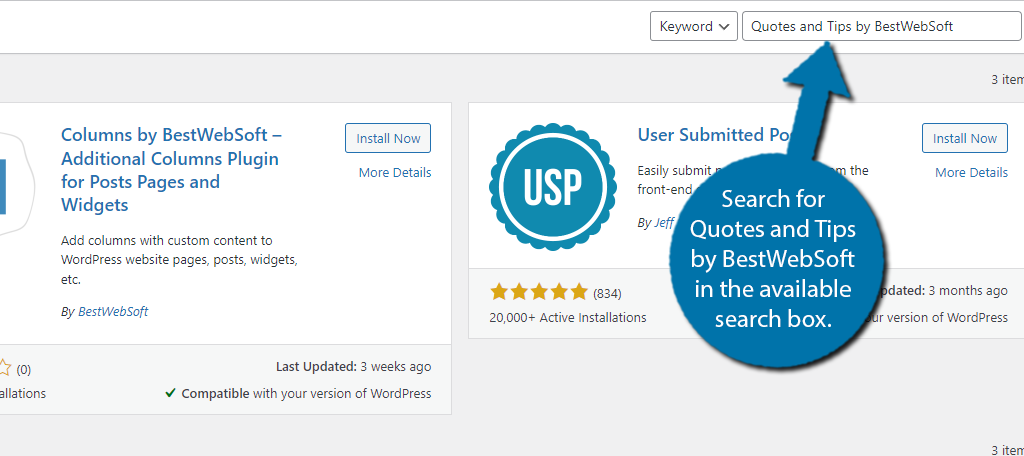Install the User Submitted Posts plugin
The height and width of the screenshot is (456, 1024).
pos(965,138)
